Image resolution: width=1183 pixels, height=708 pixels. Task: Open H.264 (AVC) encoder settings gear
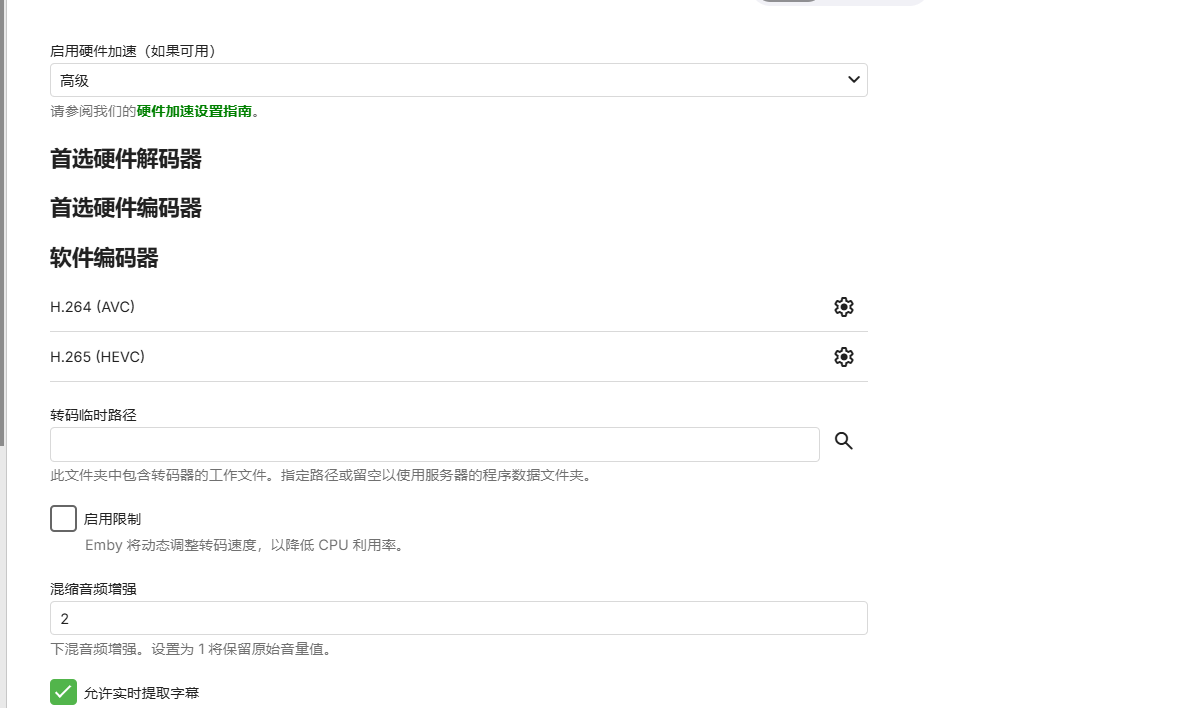(x=843, y=307)
